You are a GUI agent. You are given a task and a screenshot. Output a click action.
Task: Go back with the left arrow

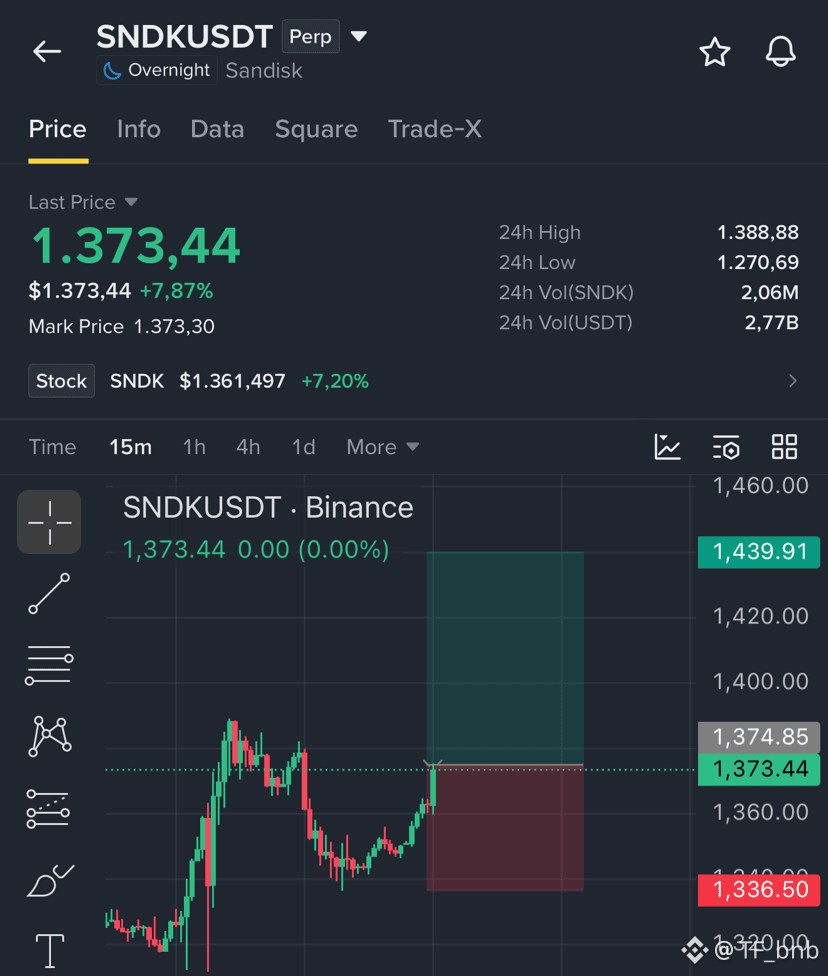(47, 51)
